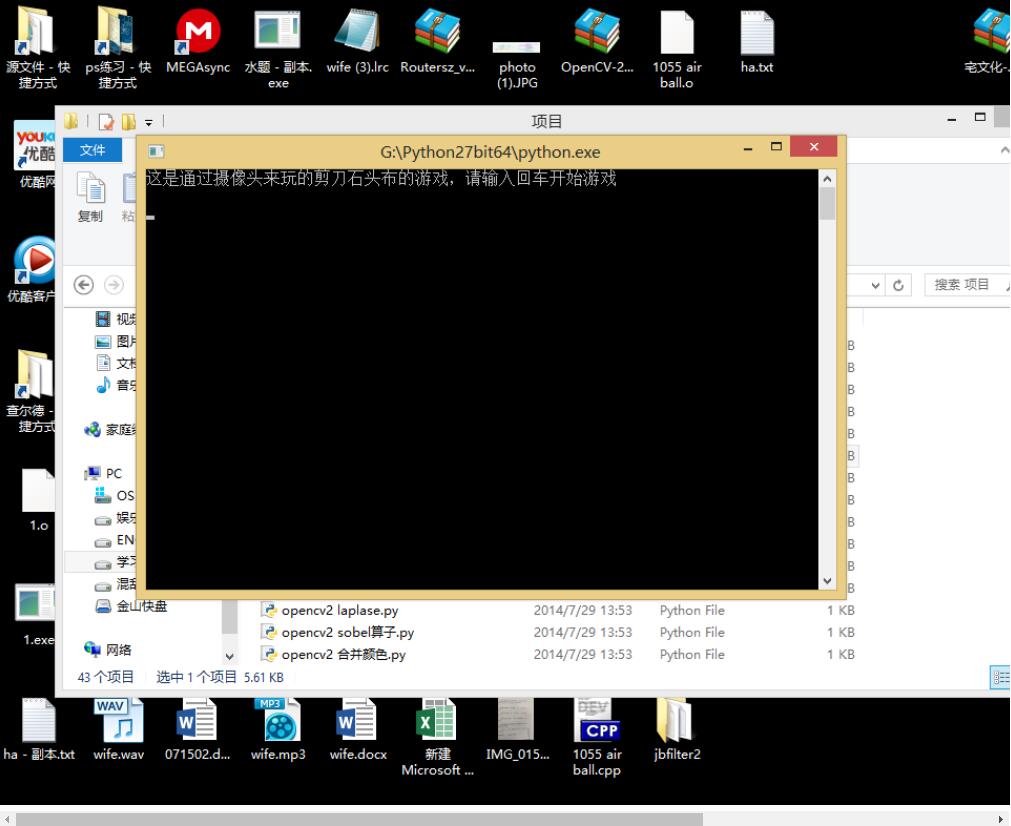Click Explorer Back navigation arrow

[84, 285]
